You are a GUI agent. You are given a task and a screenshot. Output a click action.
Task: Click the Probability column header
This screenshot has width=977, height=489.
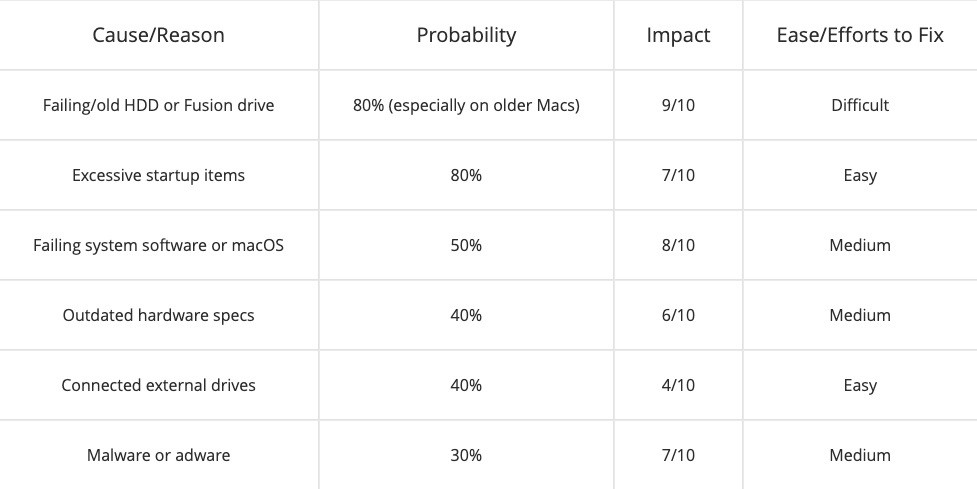coord(466,35)
